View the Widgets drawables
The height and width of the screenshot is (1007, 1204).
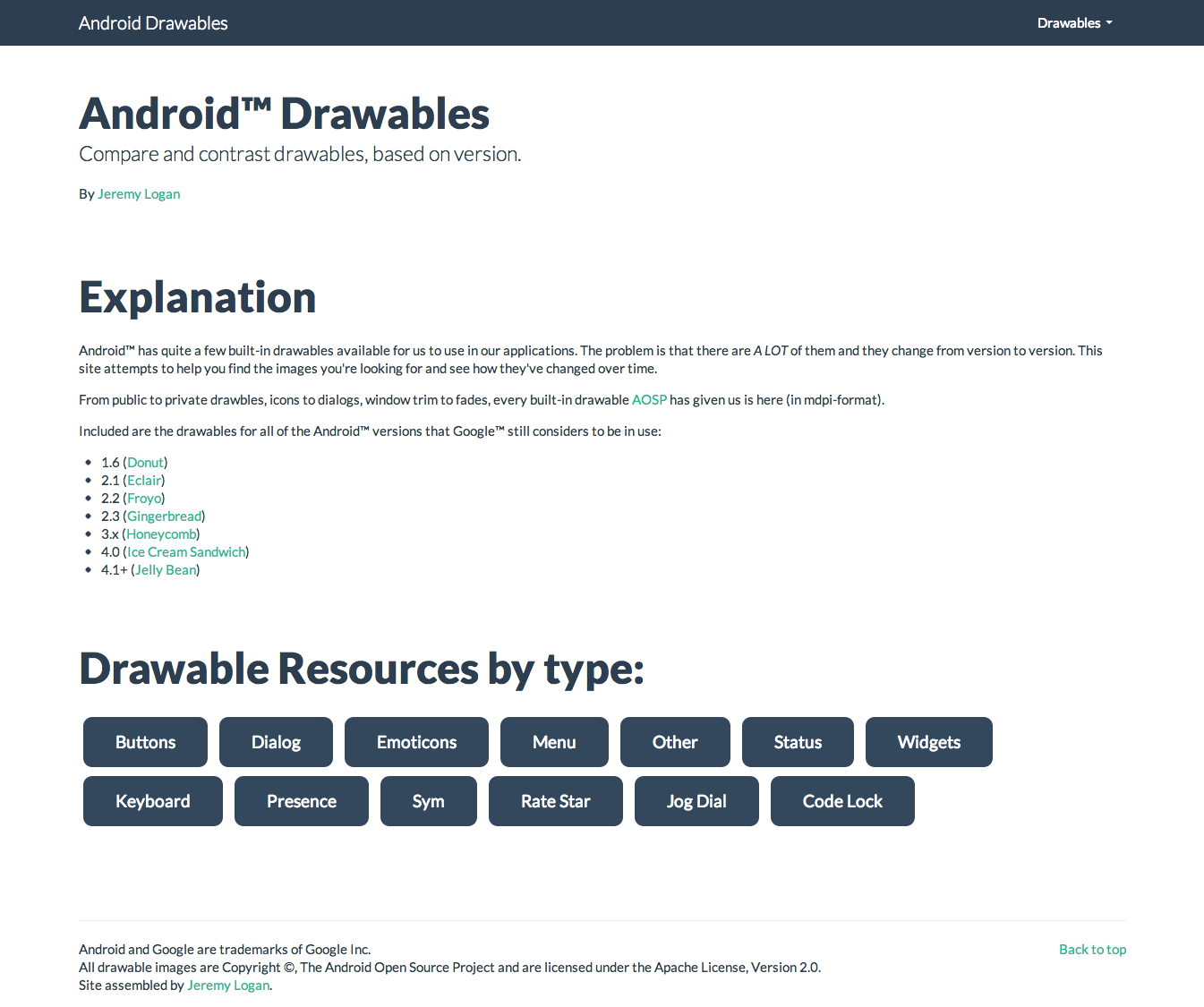(x=928, y=742)
